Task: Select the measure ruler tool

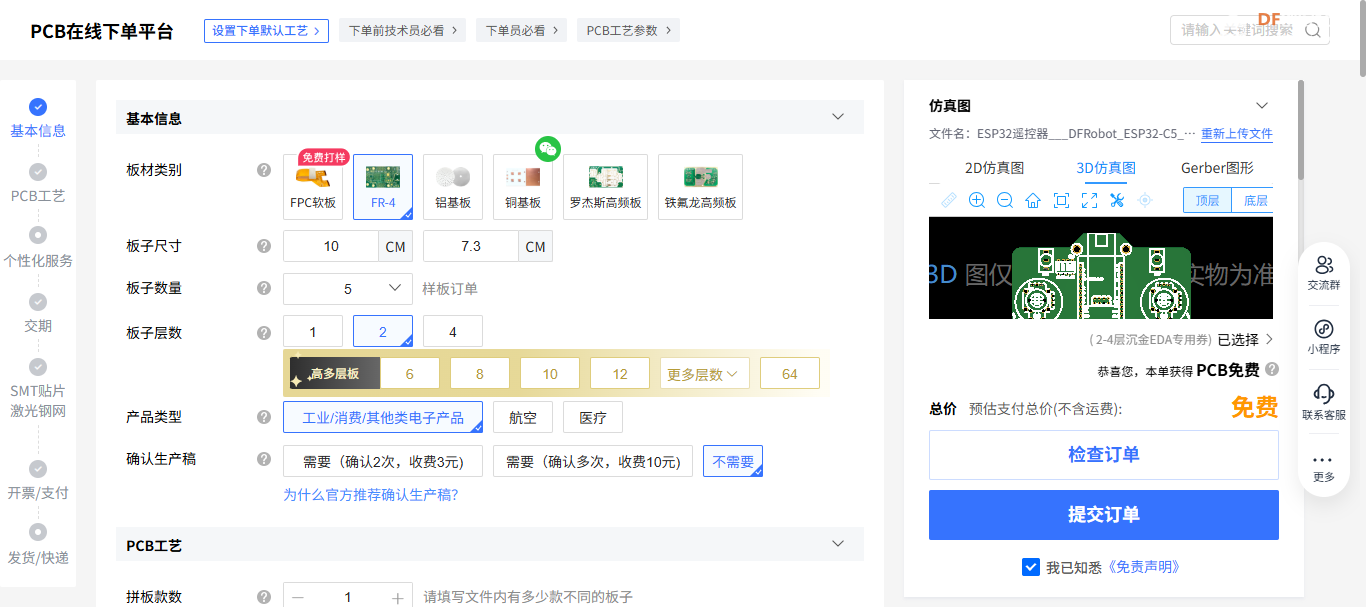Action: click(x=948, y=199)
